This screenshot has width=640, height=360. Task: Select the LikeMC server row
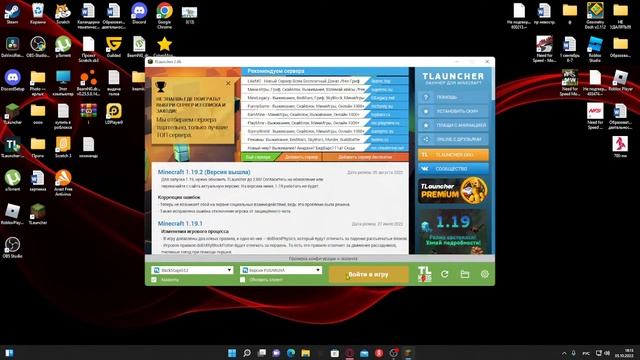(324, 81)
